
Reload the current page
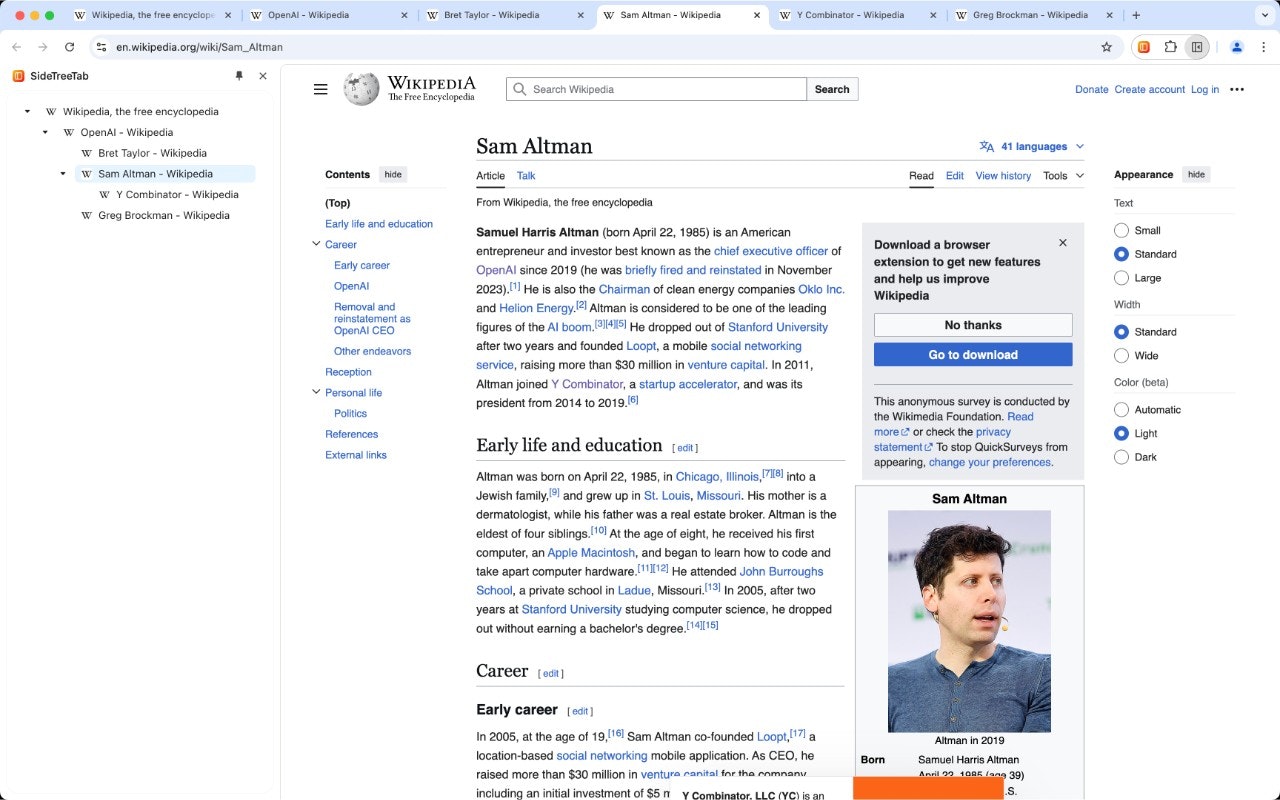(69, 47)
